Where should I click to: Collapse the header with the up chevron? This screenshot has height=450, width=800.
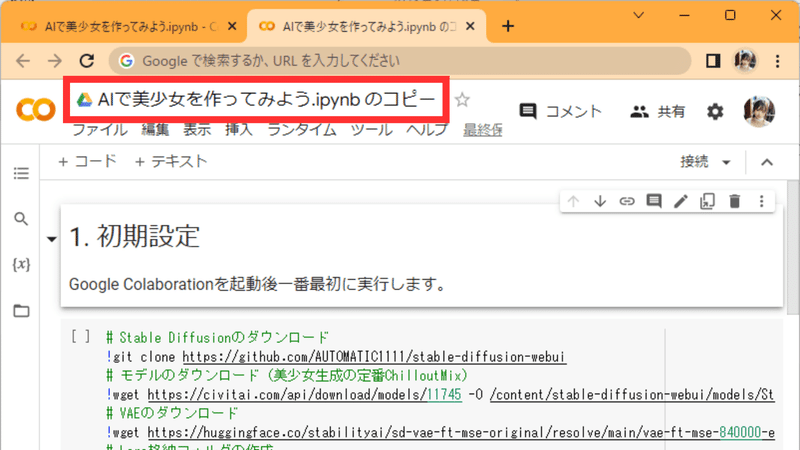click(x=767, y=162)
